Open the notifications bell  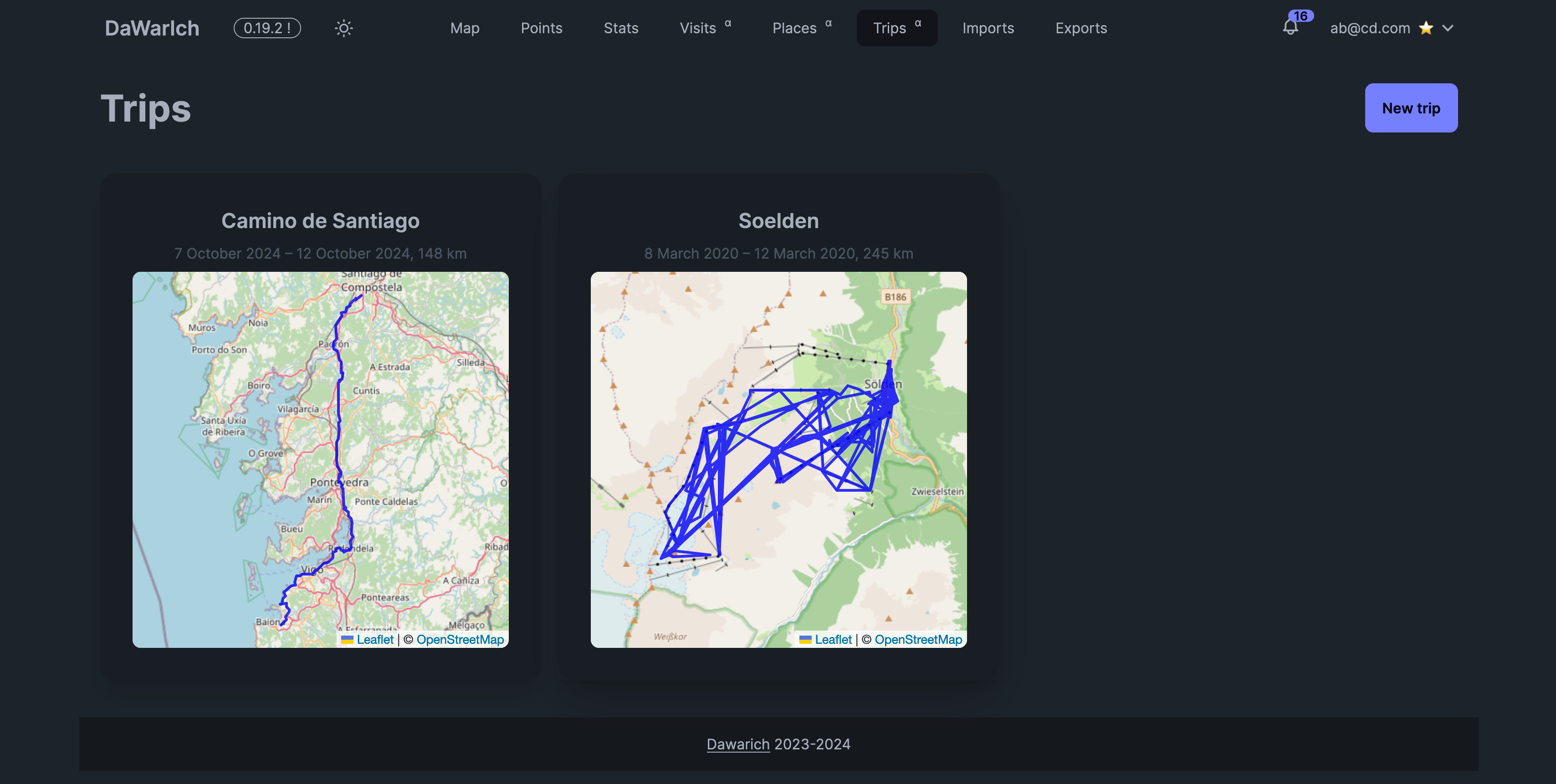(x=1290, y=28)
